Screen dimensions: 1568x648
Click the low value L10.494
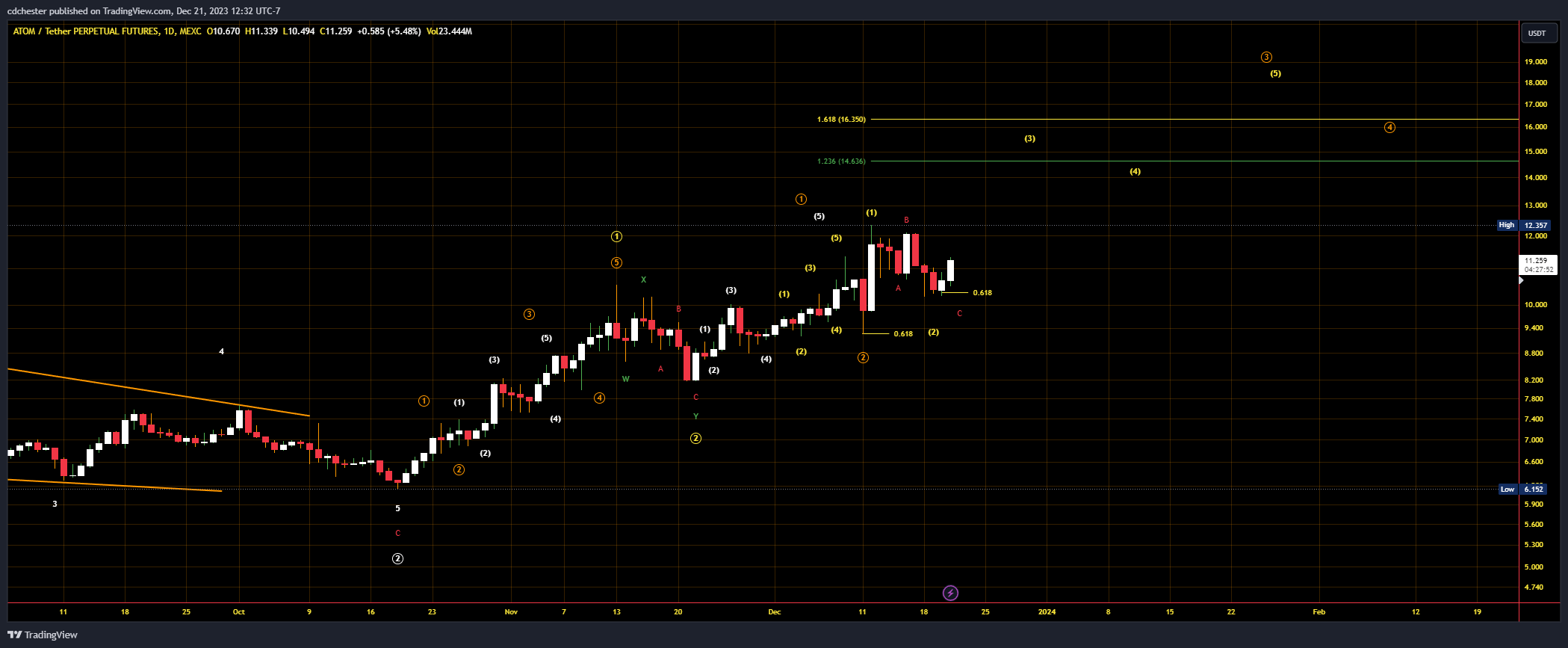299,31
